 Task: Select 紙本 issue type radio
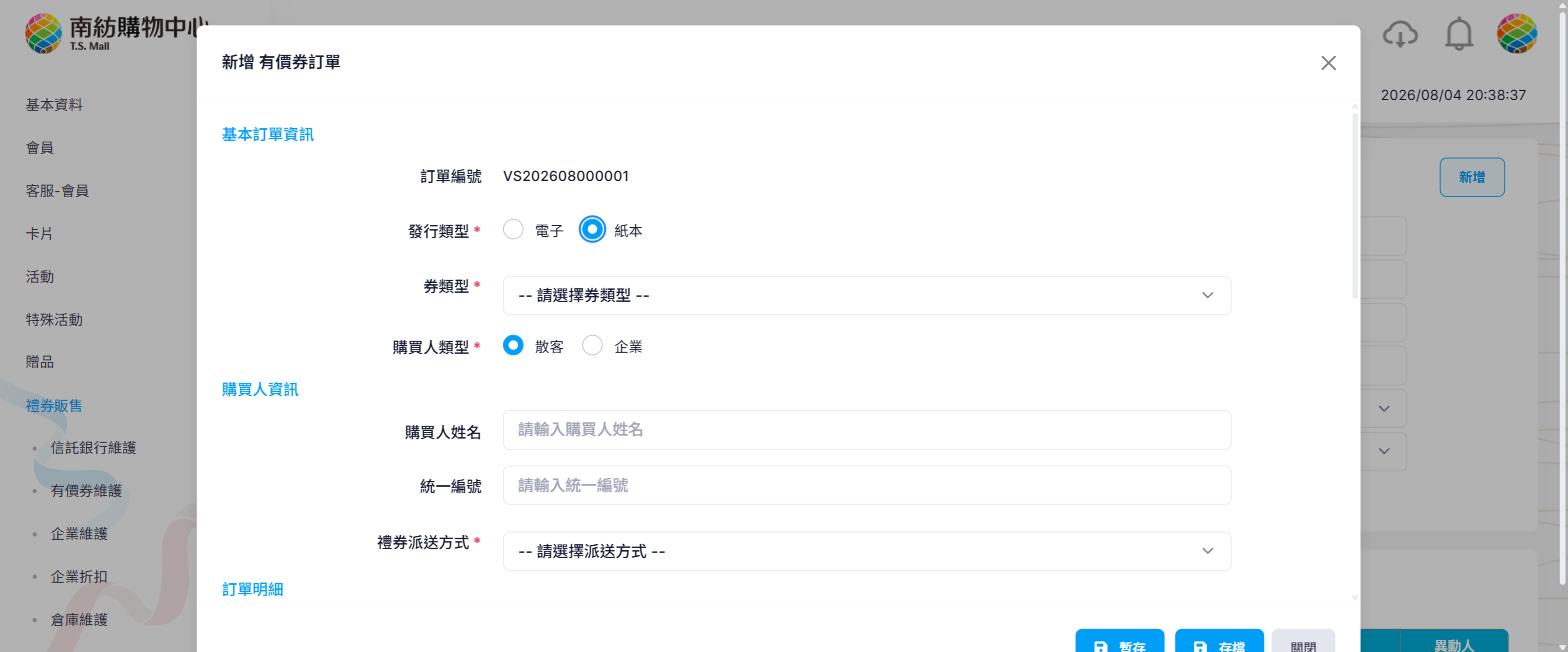(x=592, y=230)
